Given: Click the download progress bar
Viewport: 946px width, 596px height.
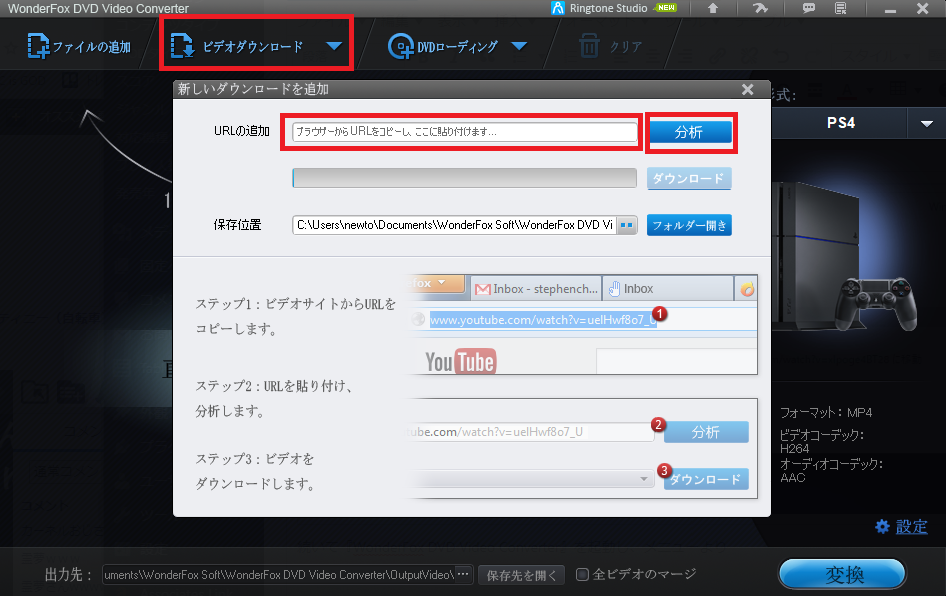Looking at the screenshot, I should click(465, 178).
